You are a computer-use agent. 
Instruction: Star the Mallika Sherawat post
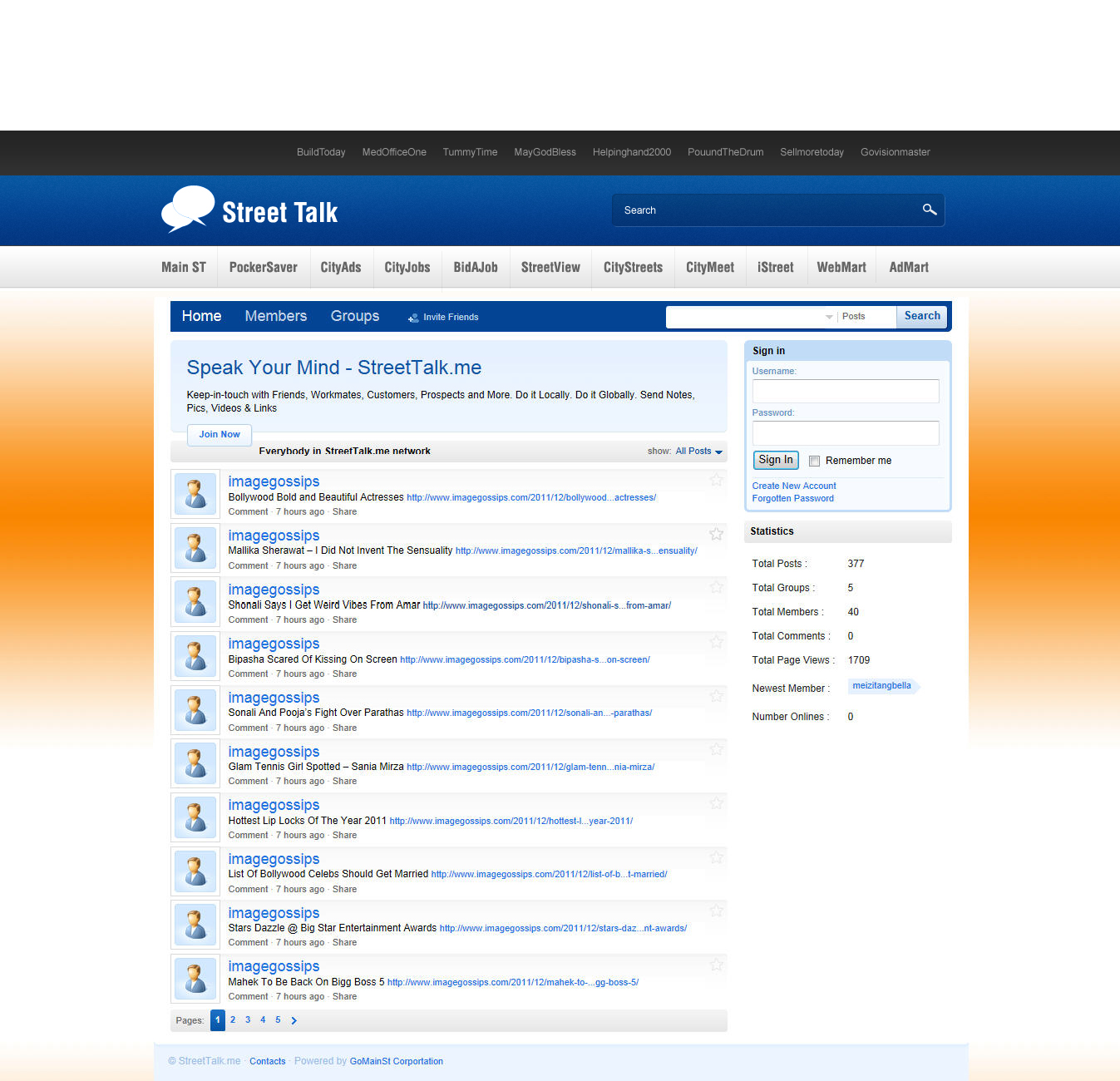click(x=716, y=534)
